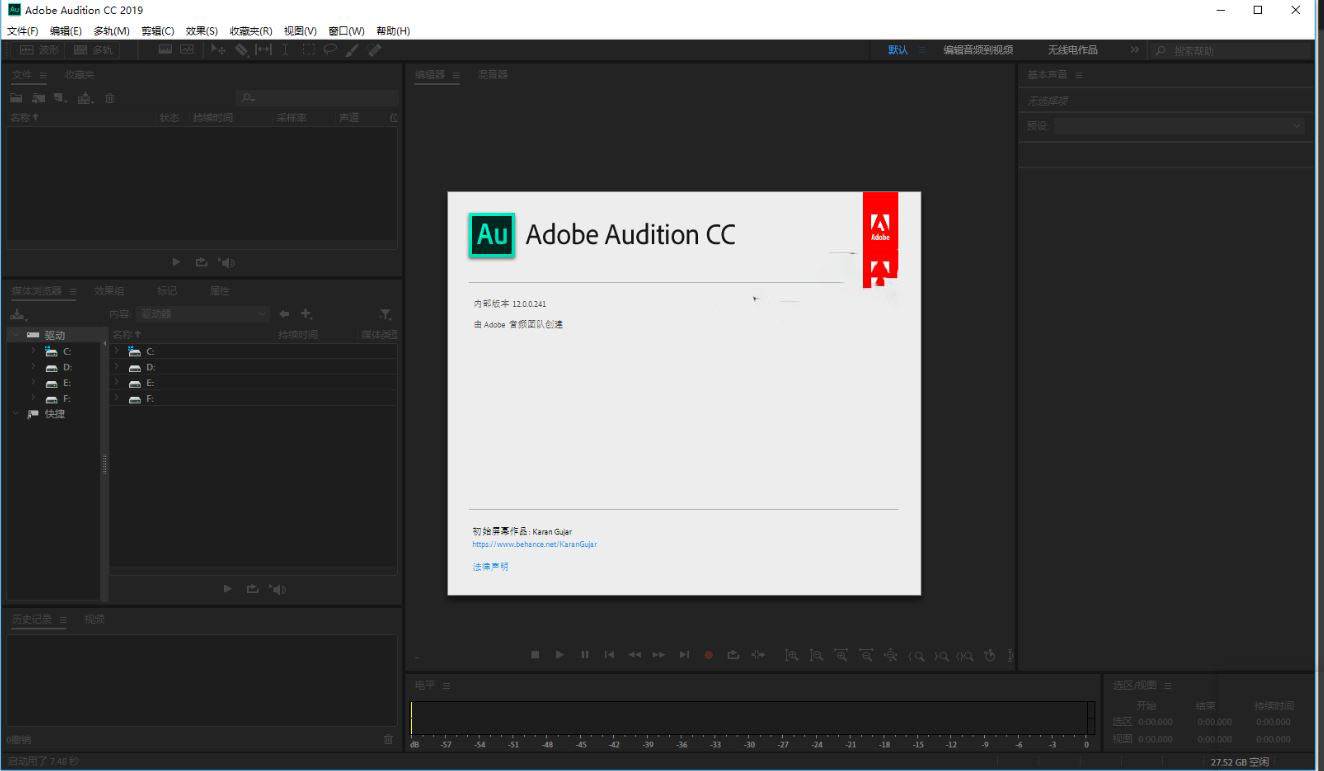Expand the C: drive in the tree
Image resolution: width=1324 pixels, height=771 pixels.
33,351
